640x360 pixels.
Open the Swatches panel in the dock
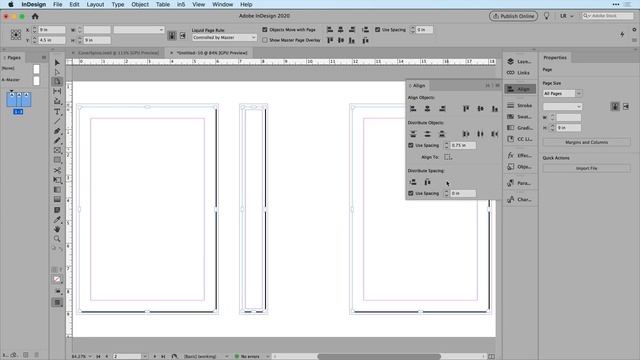(x=520, y=117)
